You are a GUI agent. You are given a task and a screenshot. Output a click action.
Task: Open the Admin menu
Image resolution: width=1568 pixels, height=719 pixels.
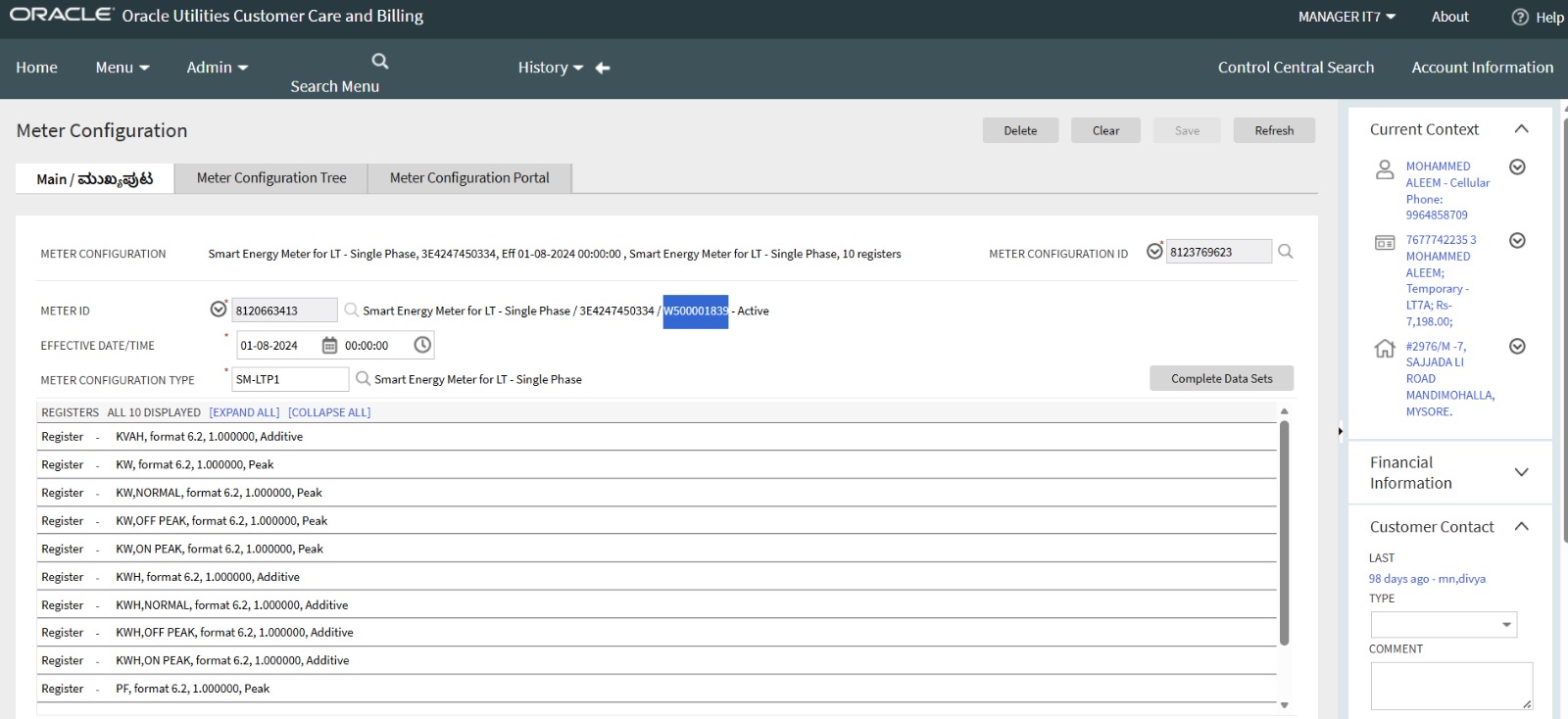click(x=217, y=68)
